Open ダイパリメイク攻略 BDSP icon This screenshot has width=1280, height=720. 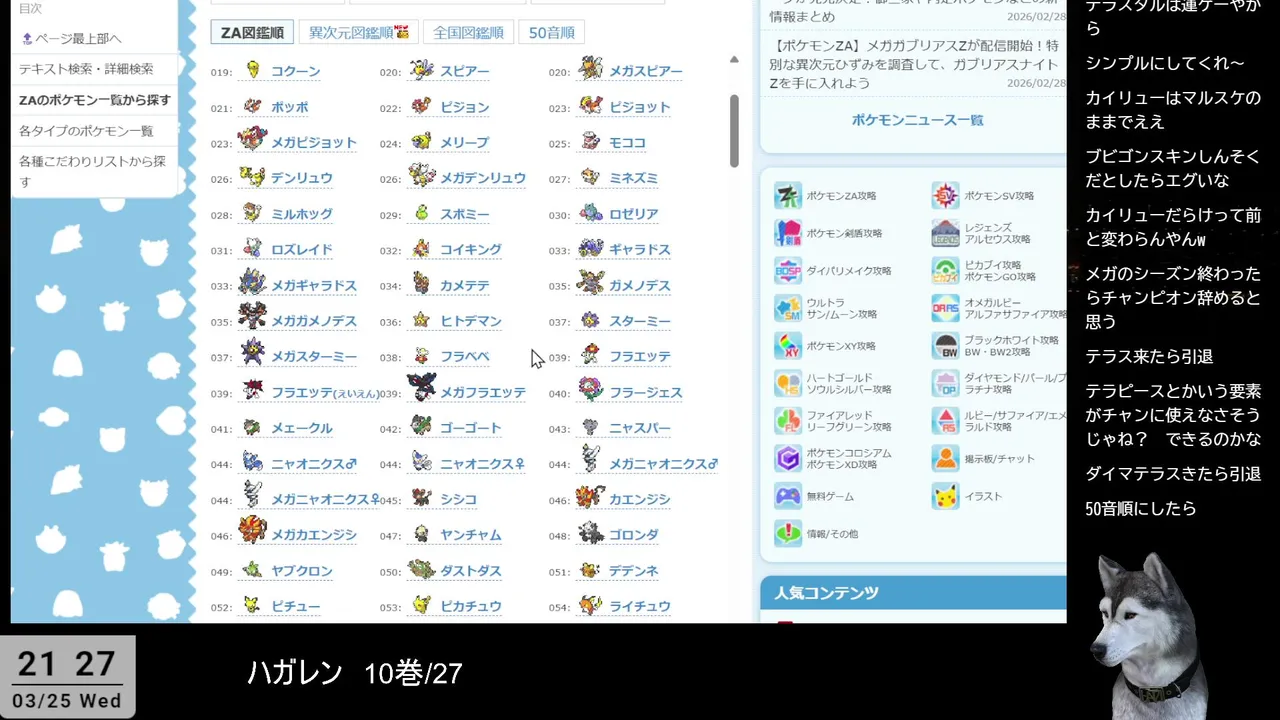pyautogui.click(x=788, y=271)
